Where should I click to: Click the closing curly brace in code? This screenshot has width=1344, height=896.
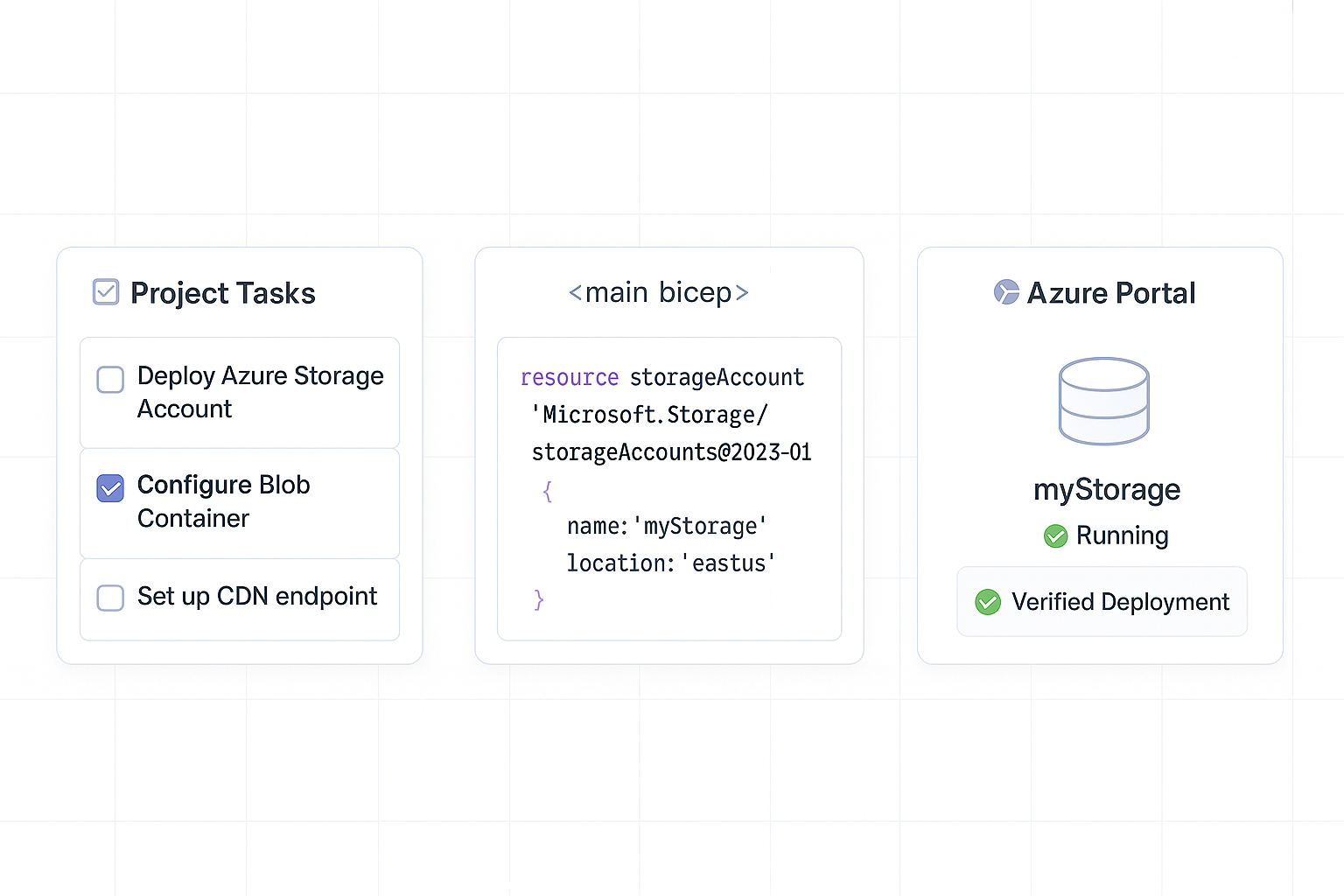539,599
